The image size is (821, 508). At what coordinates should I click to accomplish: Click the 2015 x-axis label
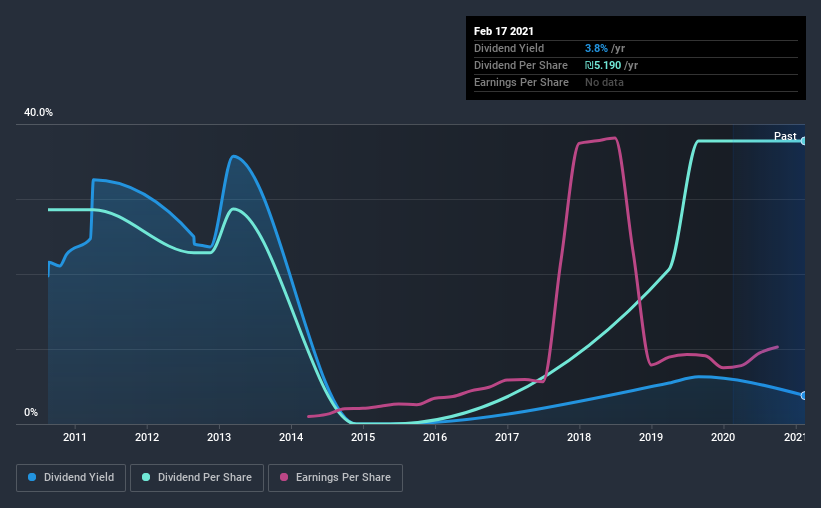363,437
